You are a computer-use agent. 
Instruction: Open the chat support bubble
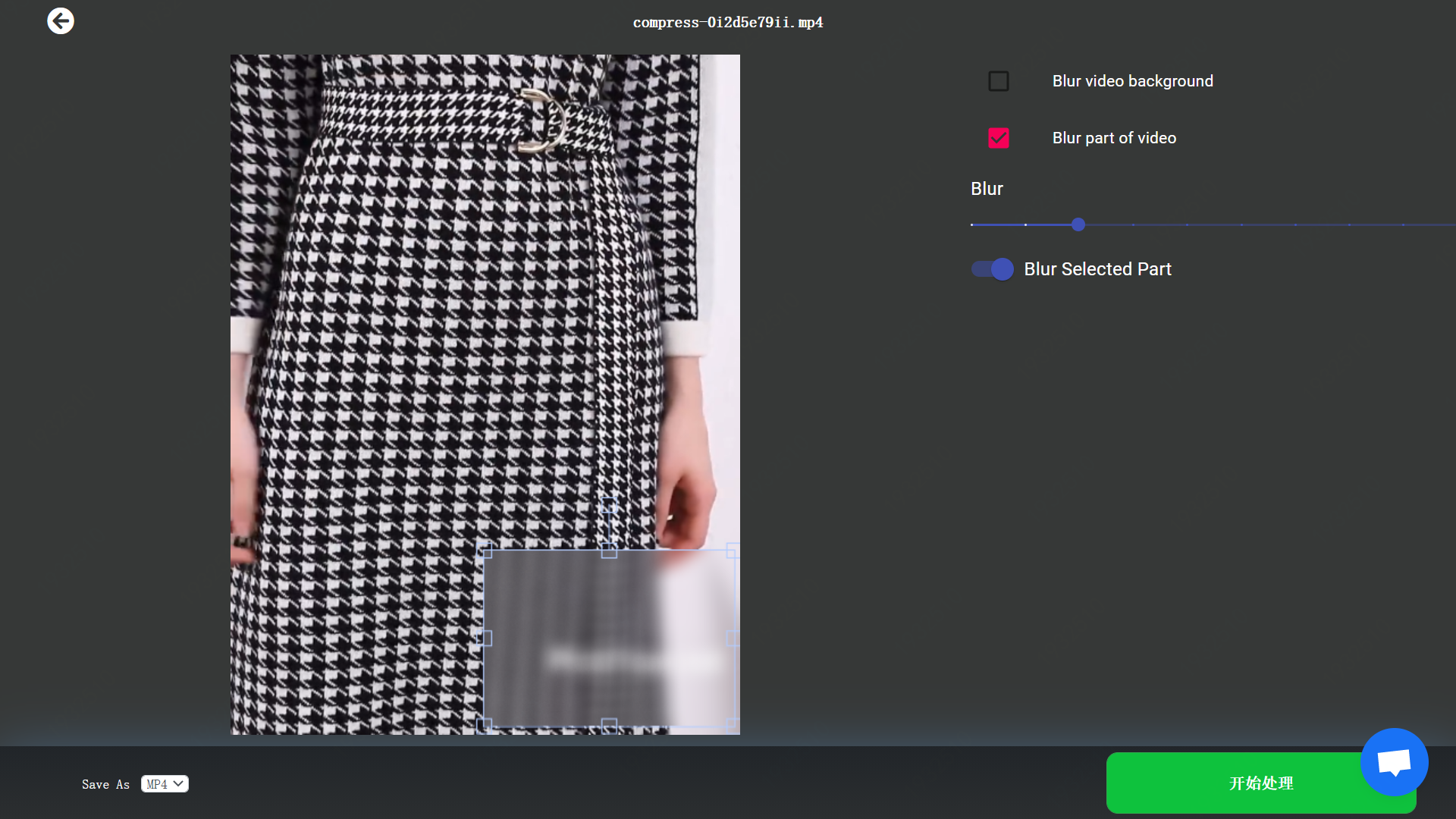click(1394, 762)
